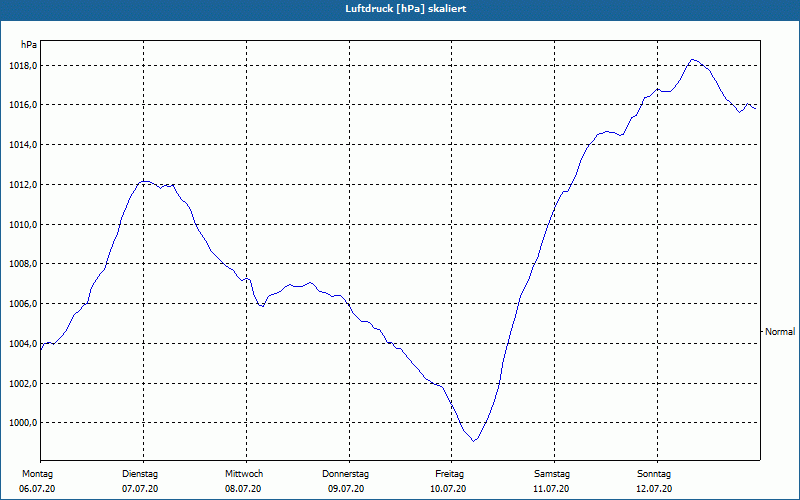The height and width of the screenshot is (500, 800).
Task: Click the 1000,0 axis value
Action: [x=22, y=423]
